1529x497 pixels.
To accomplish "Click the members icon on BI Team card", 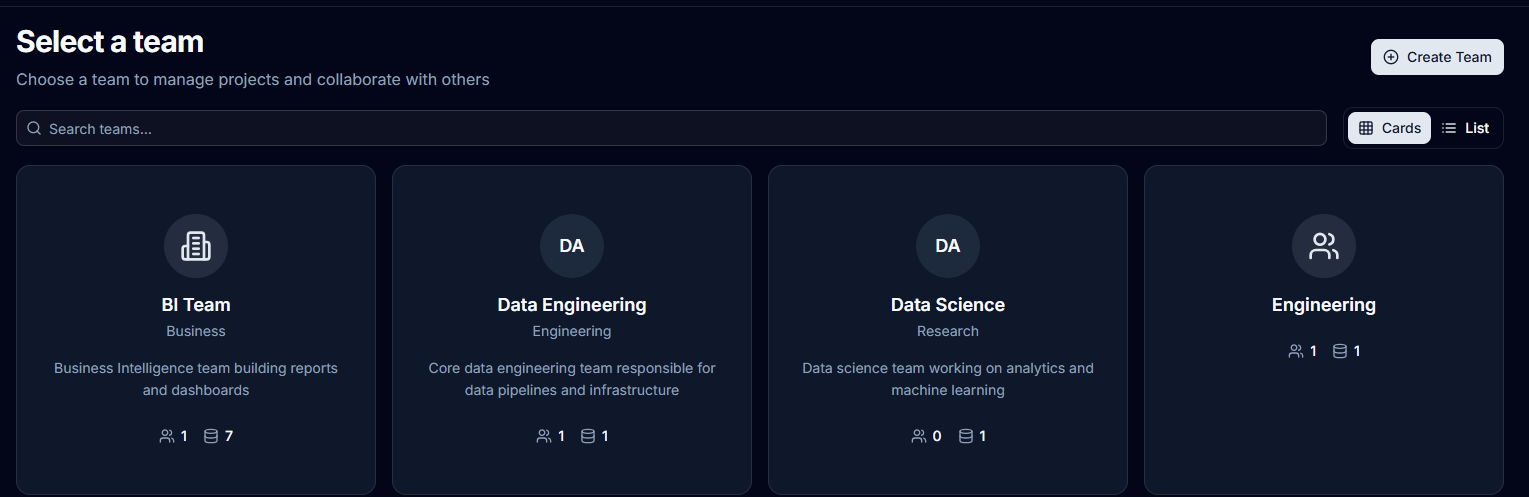I will coord(167,436).
